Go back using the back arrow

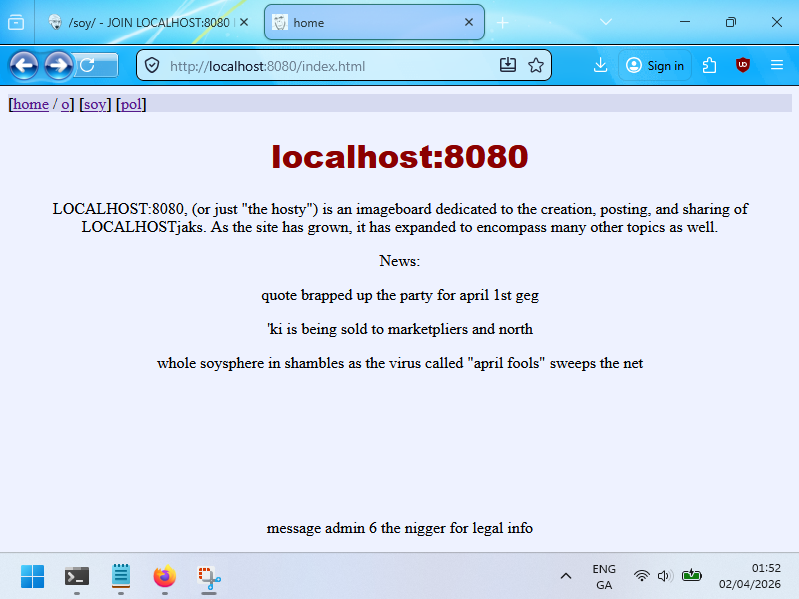(24, 66)
